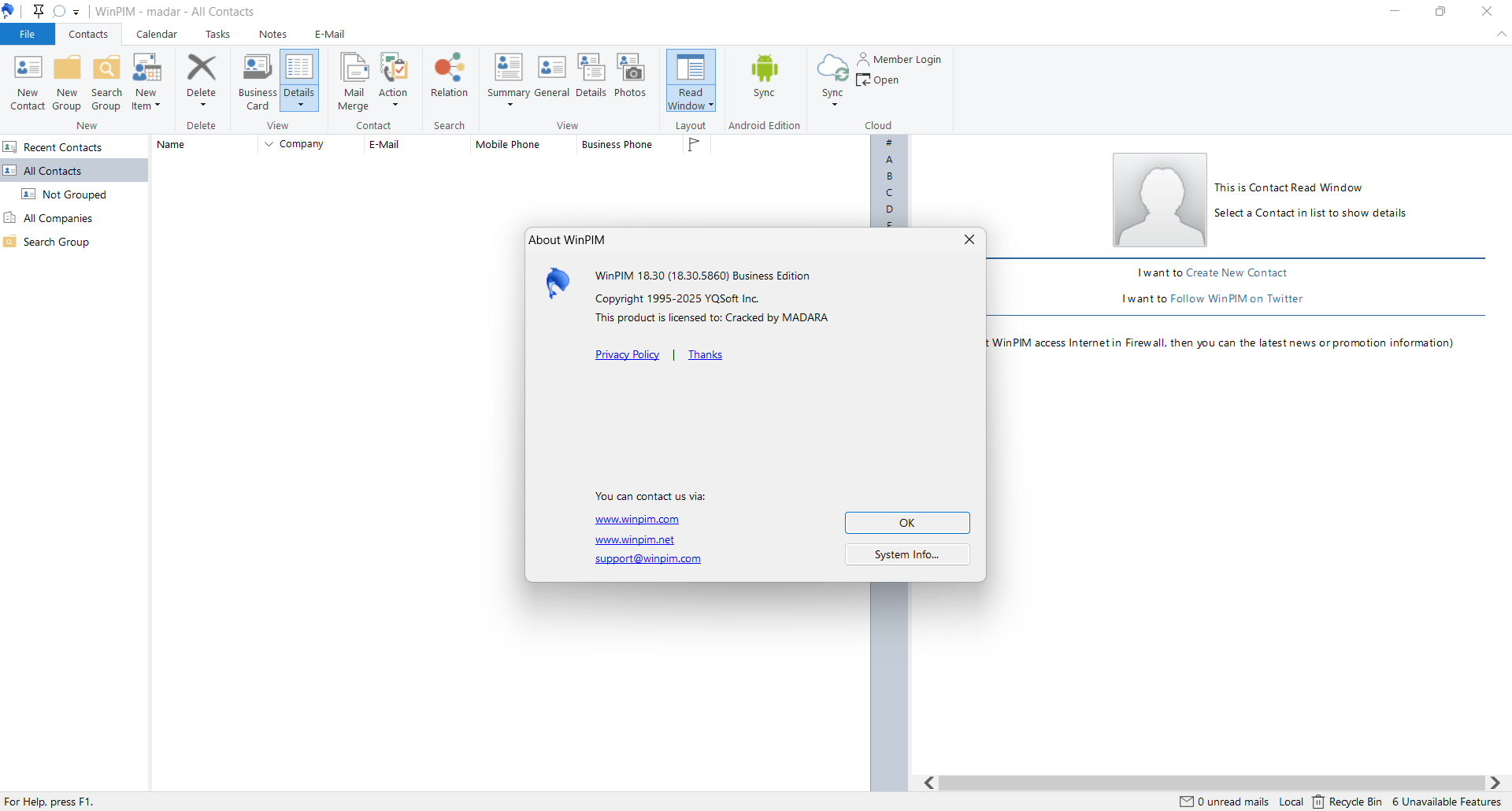
Task: Select the Summary read view
Action: (x=509, y=81)
